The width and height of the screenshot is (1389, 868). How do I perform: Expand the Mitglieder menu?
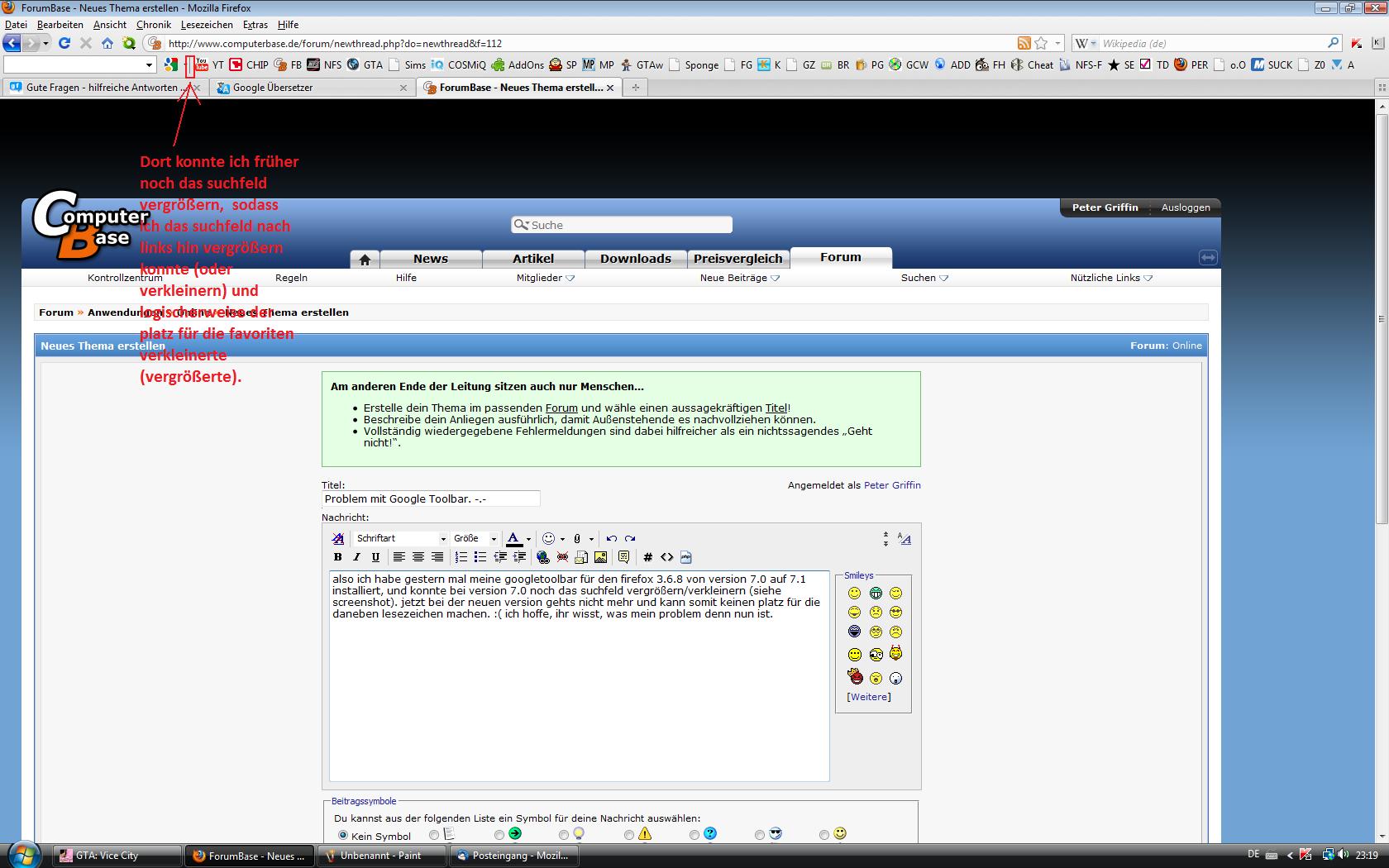(546, 278)
